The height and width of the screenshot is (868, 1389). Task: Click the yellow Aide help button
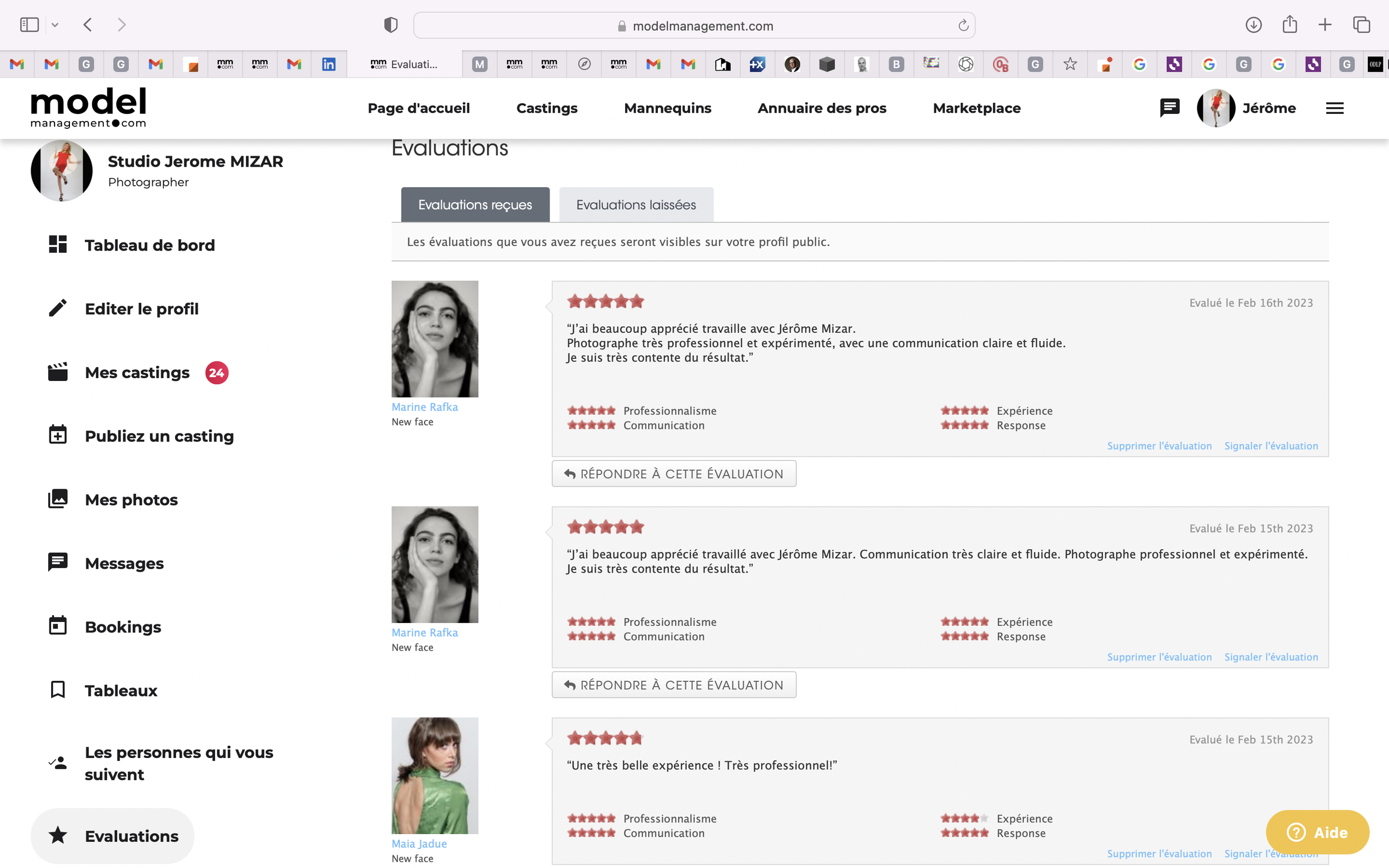click(x=1317, y=832)
